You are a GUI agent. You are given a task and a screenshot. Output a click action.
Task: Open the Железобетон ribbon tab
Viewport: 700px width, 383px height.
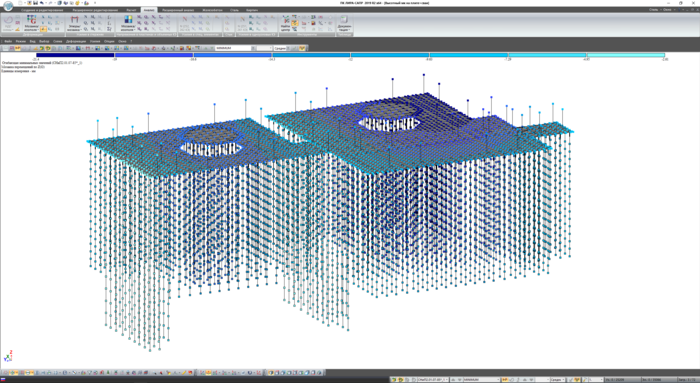[212, 10]
